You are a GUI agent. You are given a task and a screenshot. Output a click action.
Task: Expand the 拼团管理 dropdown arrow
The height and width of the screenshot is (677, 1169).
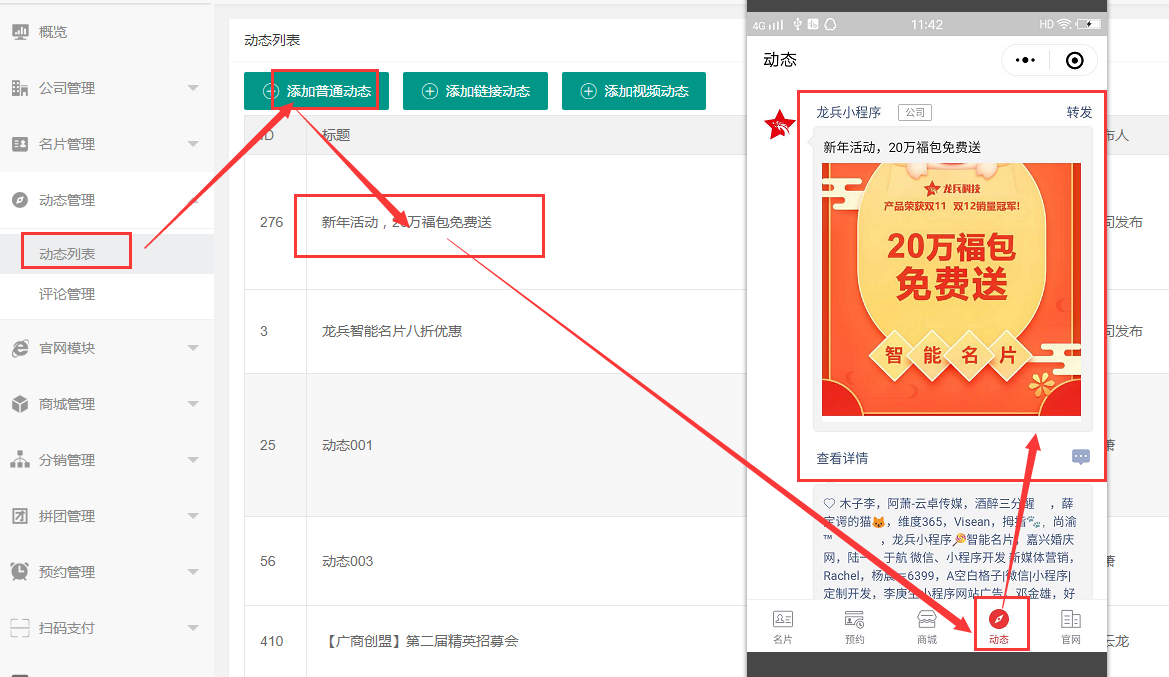pyautogui.click(x=193, y=516)
